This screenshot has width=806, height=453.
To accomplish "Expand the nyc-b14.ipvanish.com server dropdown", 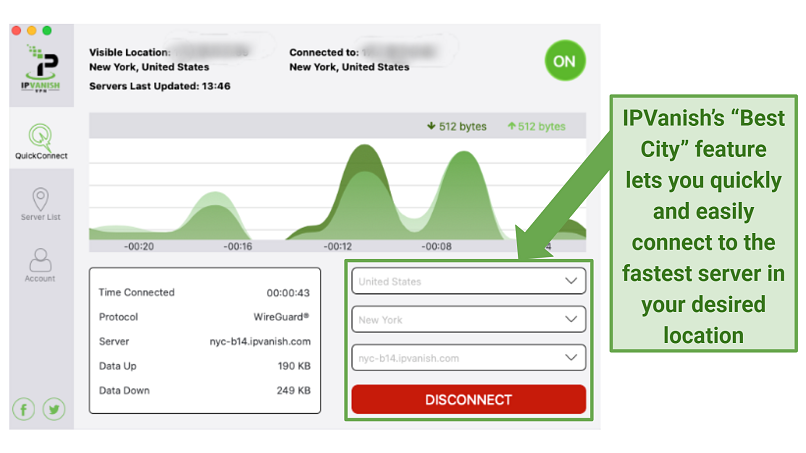I will (468, 357).
